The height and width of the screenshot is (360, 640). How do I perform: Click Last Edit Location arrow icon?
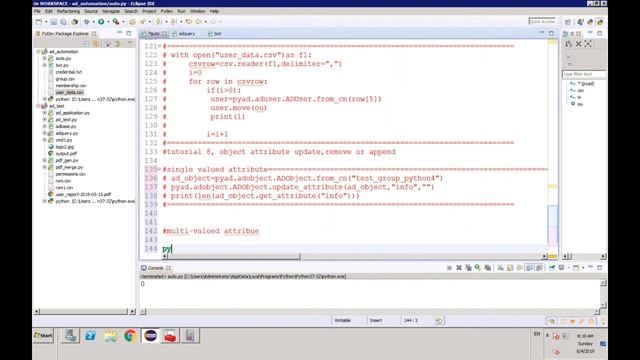coord(189,22)
